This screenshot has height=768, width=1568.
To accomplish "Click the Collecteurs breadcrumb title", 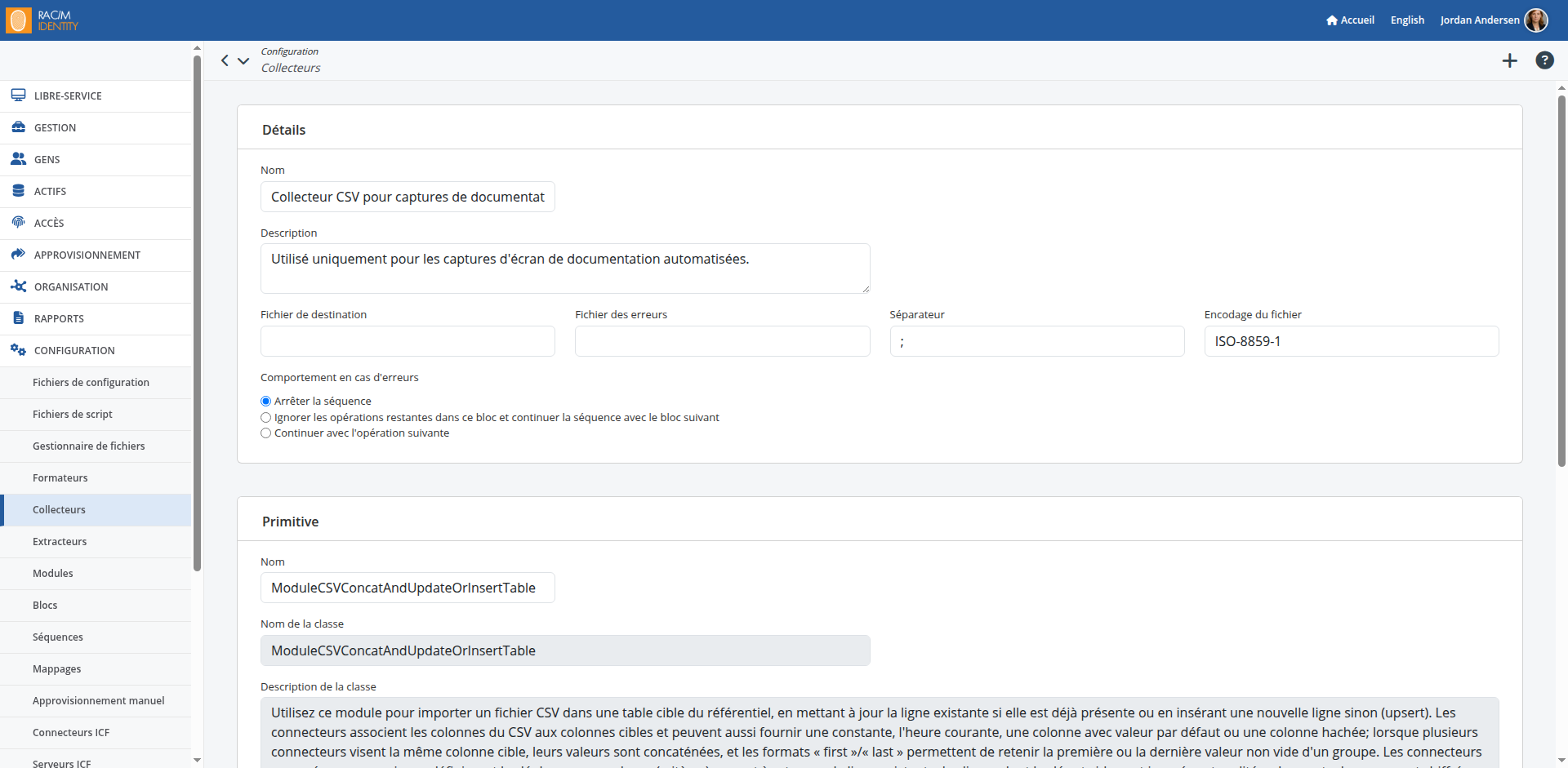I will point(291,68).
